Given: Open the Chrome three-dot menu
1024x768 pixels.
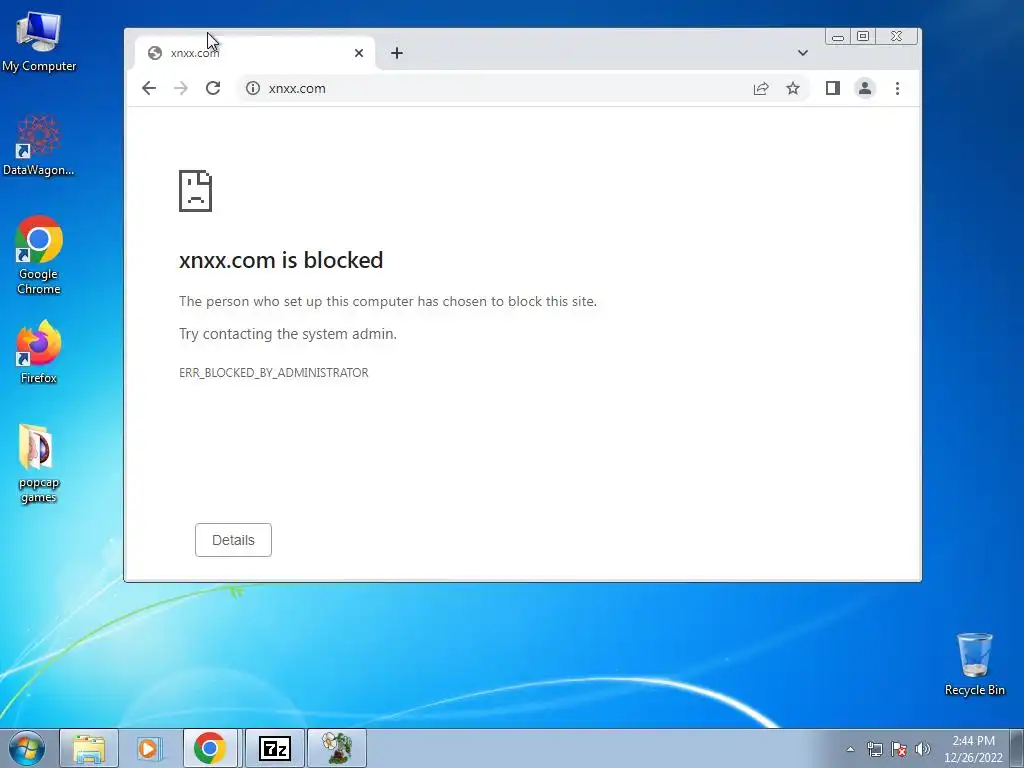Looking at the screenshot, I should 897,88.
